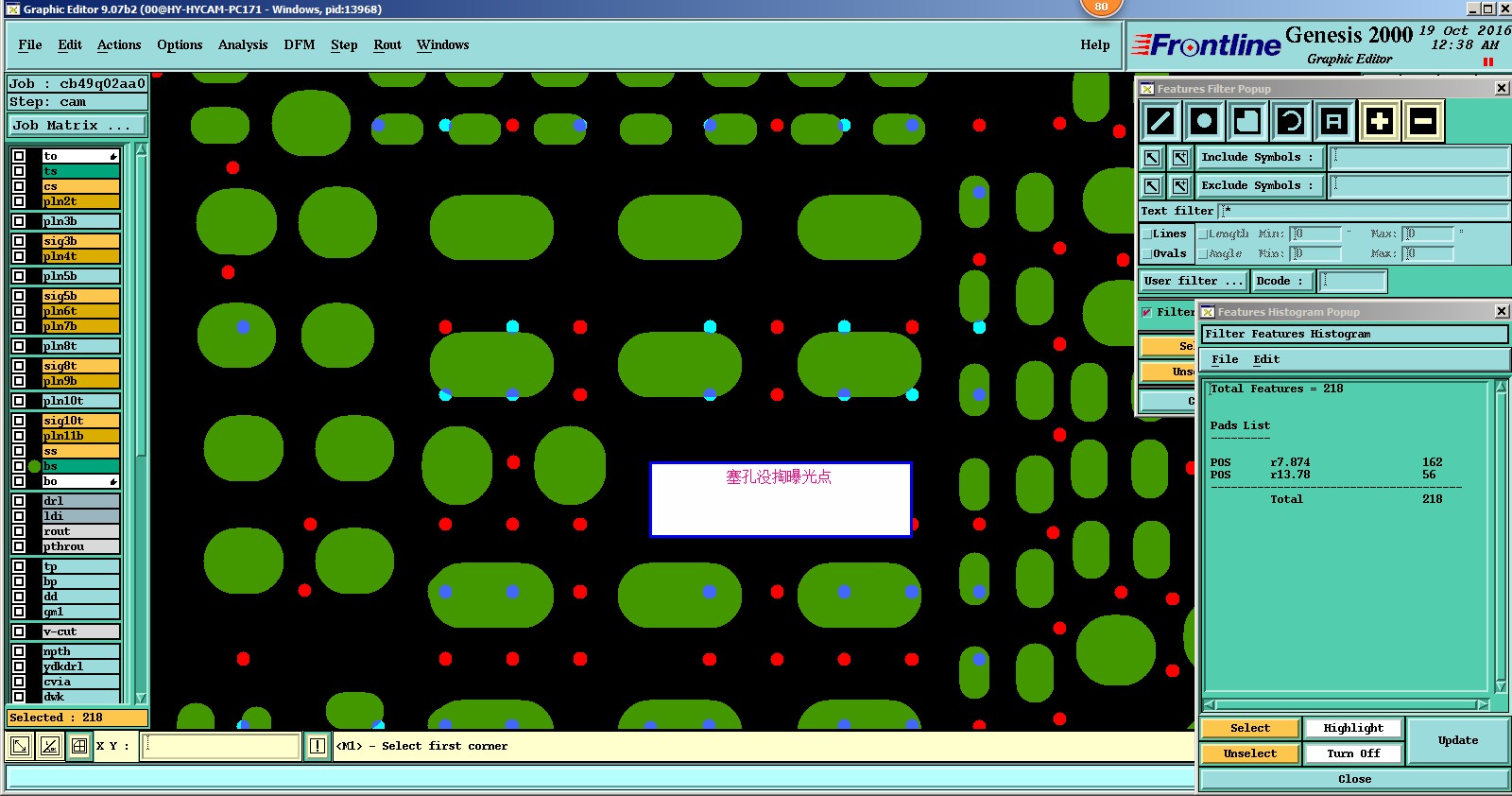
Task: Click the diagonal-arrow coordinate mode icon
Action: 19,746
